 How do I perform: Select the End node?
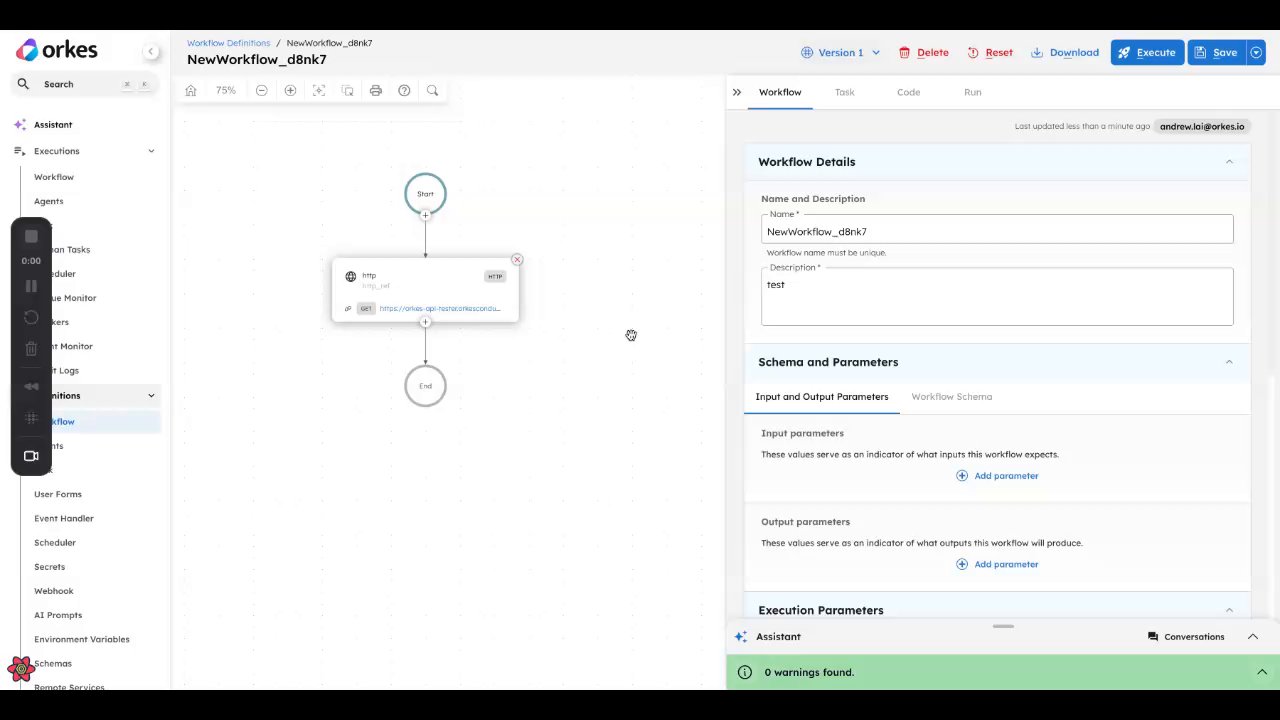tap(425, 386)
